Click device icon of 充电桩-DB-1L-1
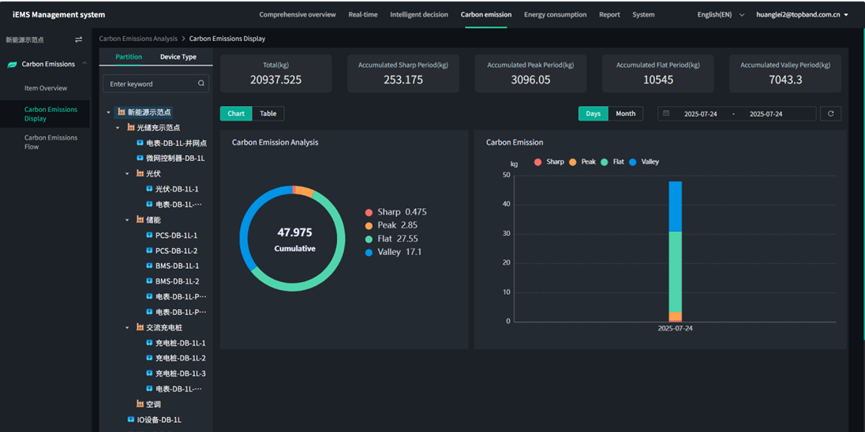Screen dimensions: 865x432 [149, 343]
